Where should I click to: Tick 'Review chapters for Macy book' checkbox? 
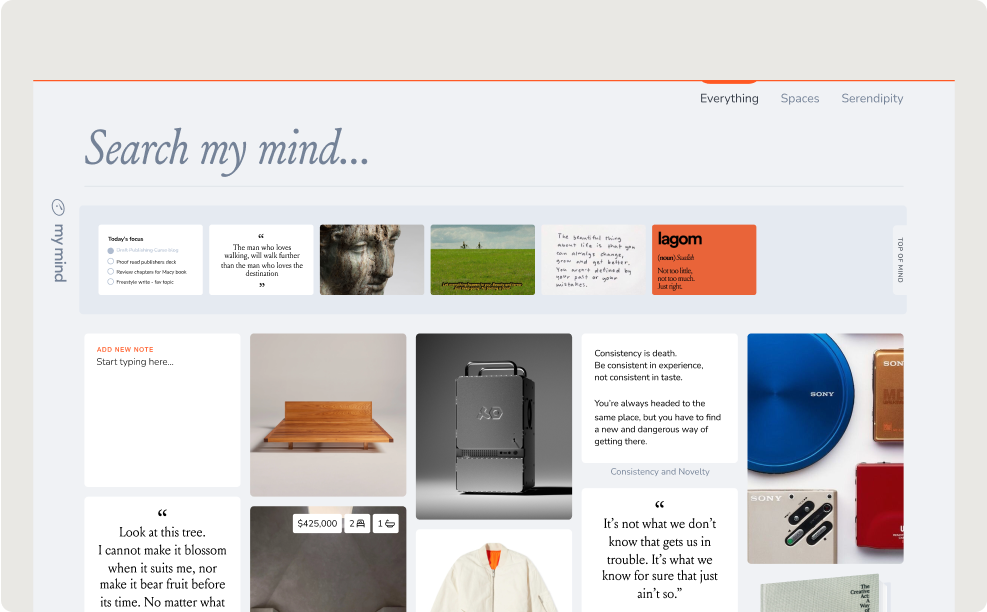(111, 271)
